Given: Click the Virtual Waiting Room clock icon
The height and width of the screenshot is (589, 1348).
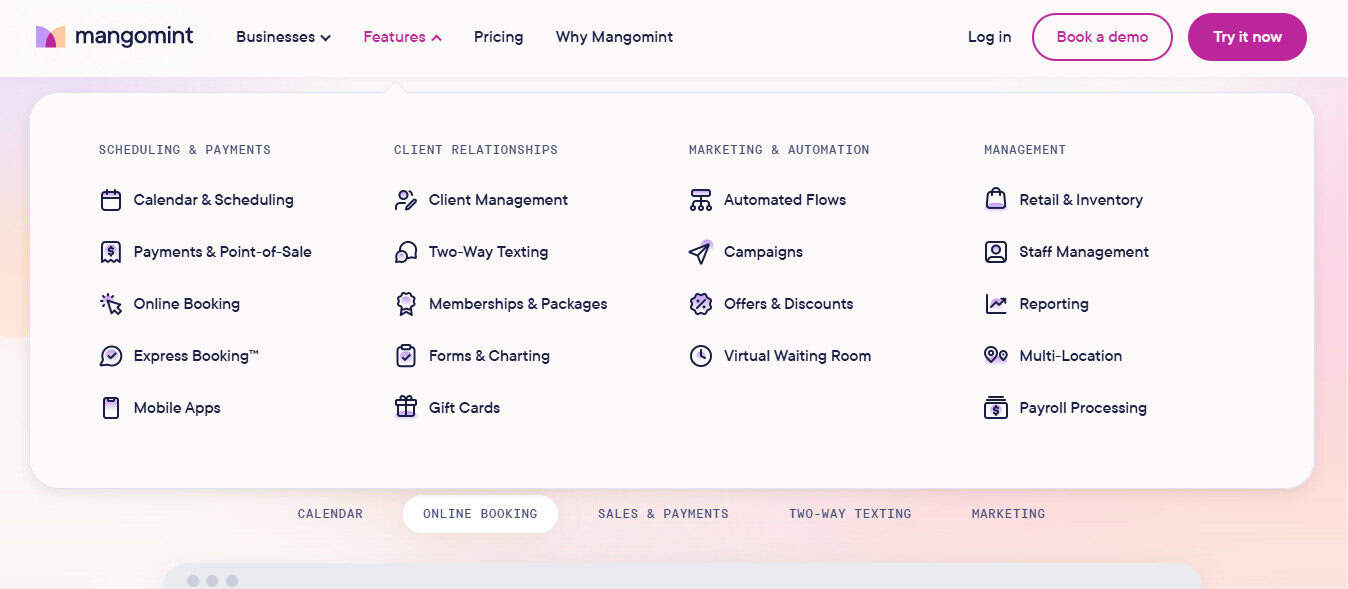Looking at the screenshot, I should point(701,356).
